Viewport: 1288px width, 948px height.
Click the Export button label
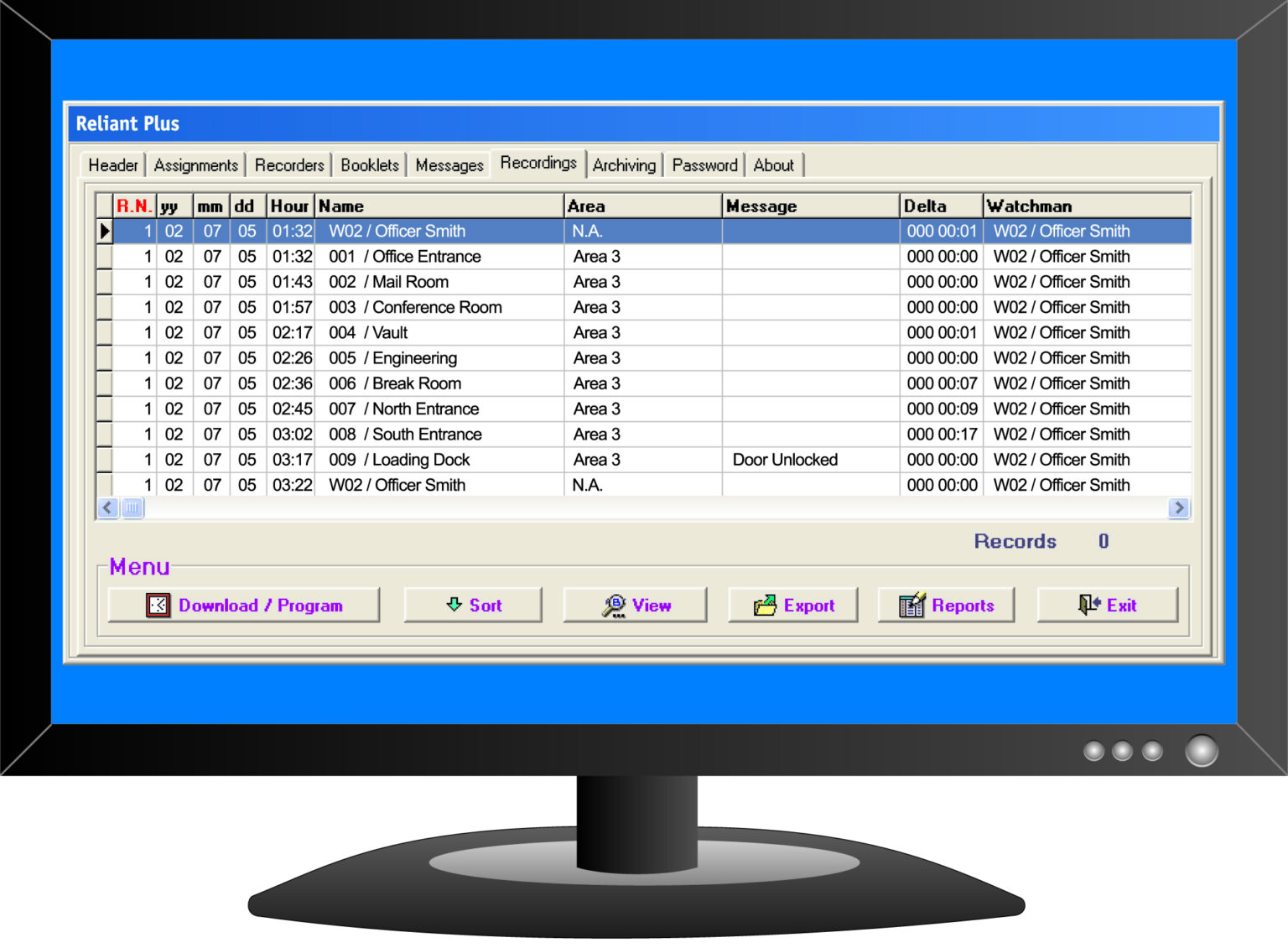click(x=809, y=605)
